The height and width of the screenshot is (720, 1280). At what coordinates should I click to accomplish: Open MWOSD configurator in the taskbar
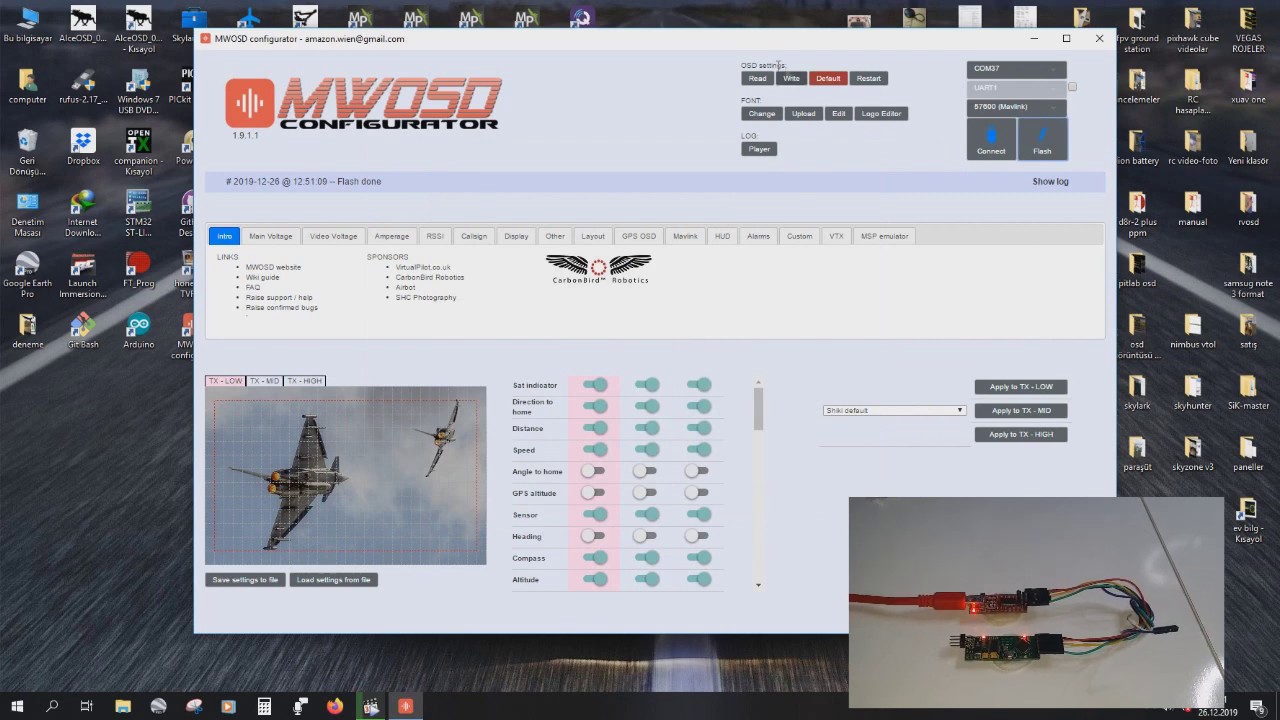[405, 706]
